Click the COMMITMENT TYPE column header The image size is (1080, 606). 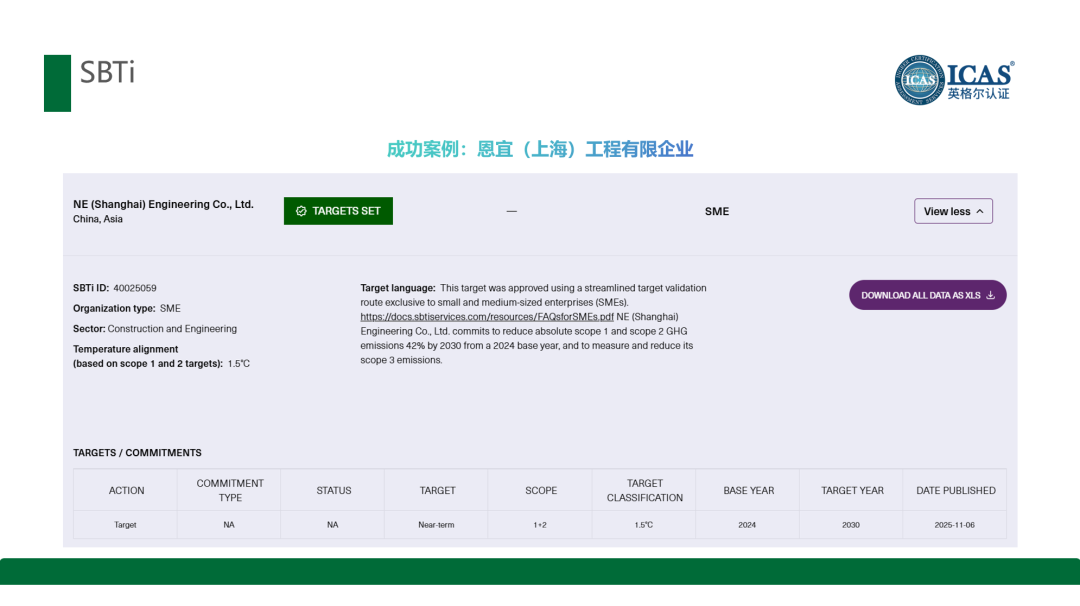(x=230, y=490)
